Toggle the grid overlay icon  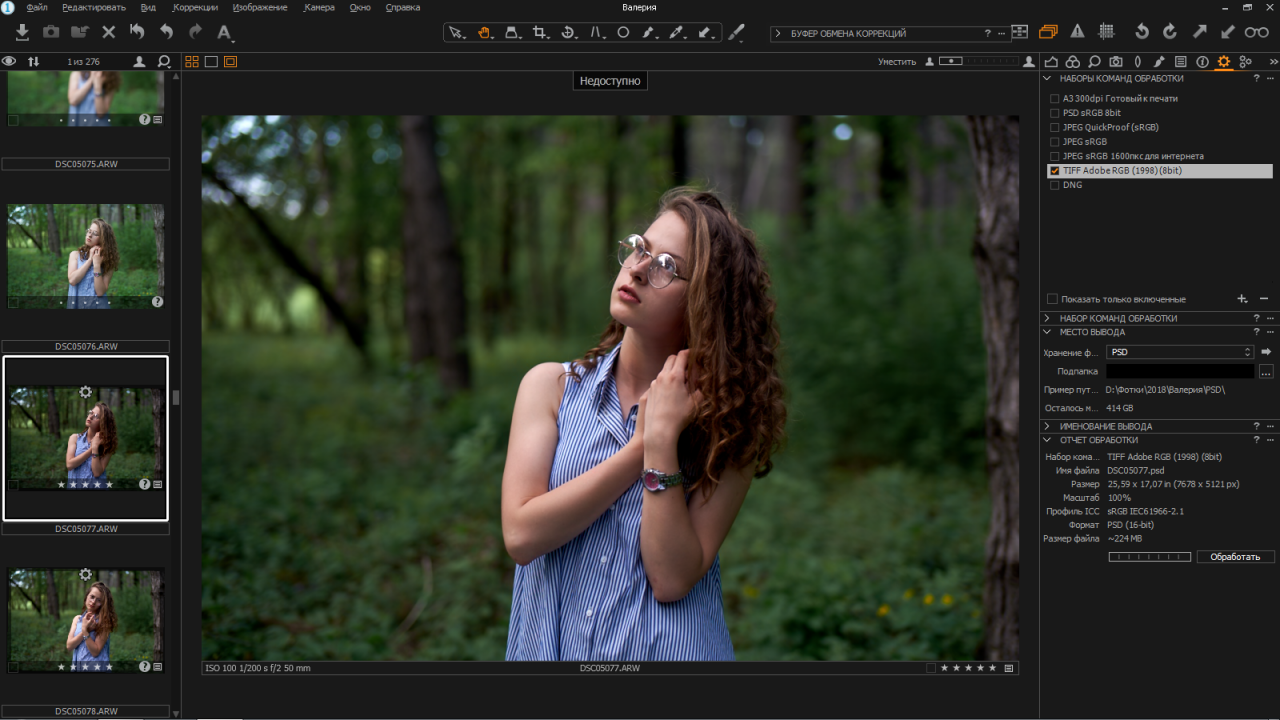(x=1106, y=32)
